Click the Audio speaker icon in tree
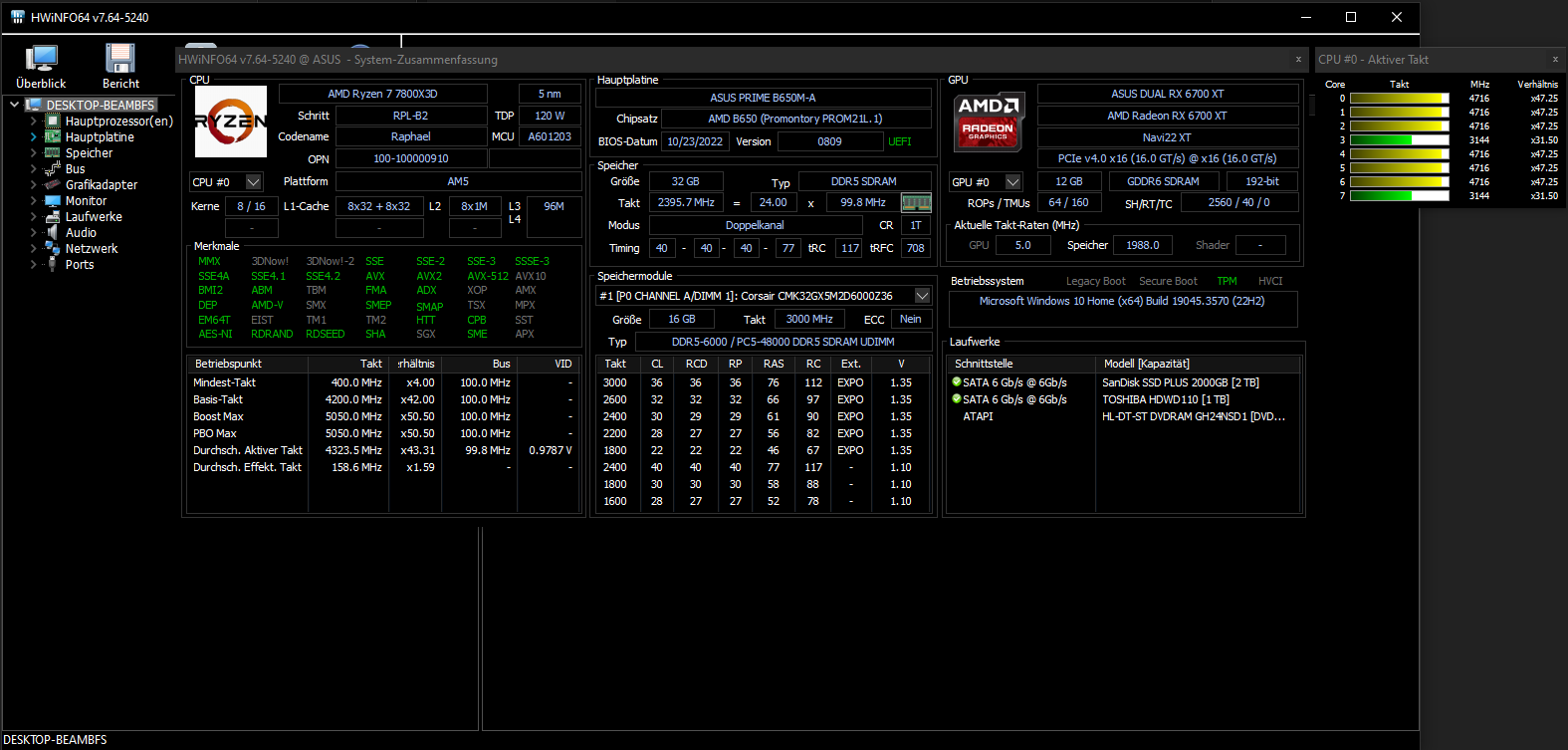The width and height of the screenshot is (1568, 750). point(53,233)
